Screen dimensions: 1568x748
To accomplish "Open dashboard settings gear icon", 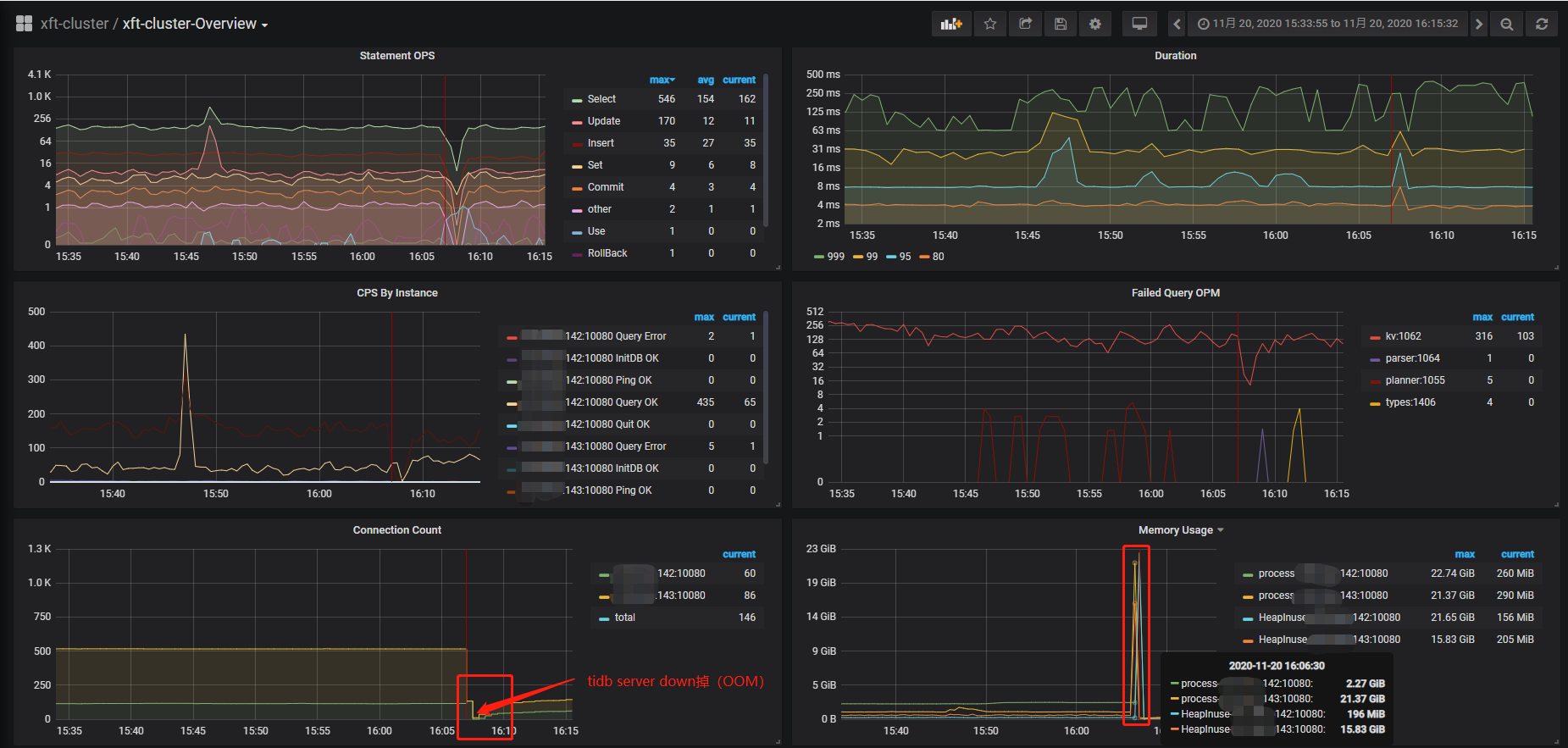I will 1095,24.
